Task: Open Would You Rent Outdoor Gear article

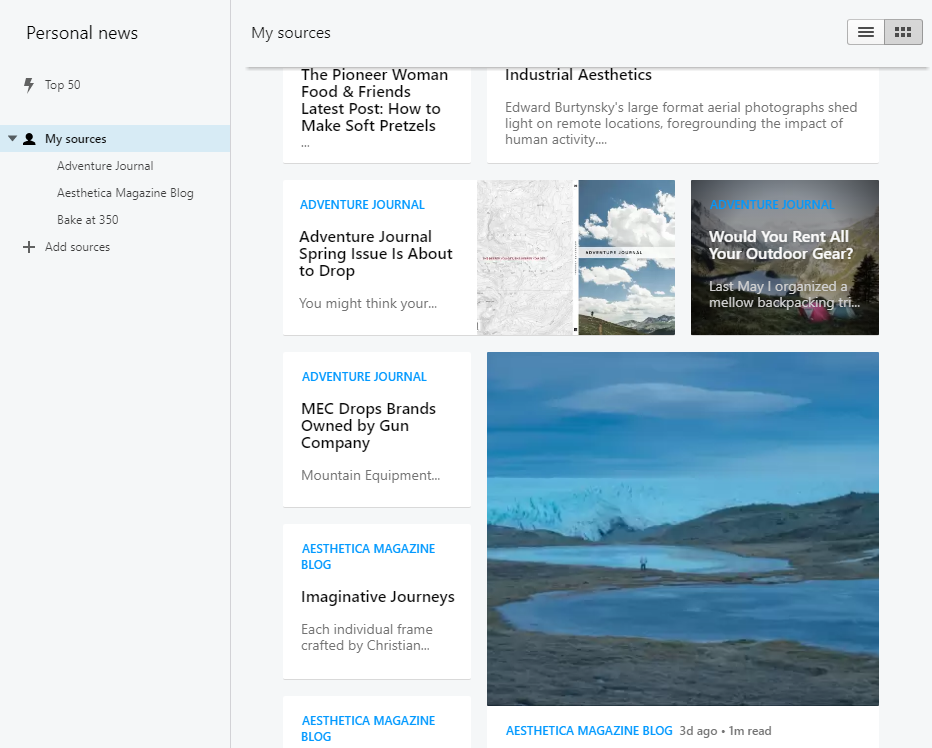Action: [x=779, y=245]
